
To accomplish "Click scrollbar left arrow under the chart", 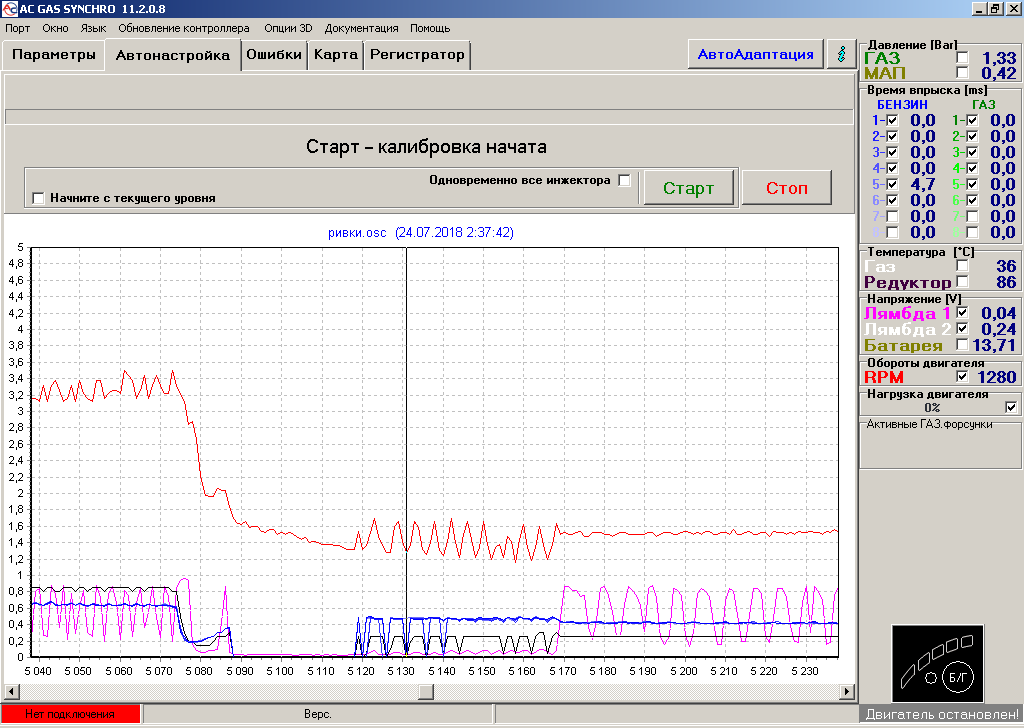I will click(12, 691).
